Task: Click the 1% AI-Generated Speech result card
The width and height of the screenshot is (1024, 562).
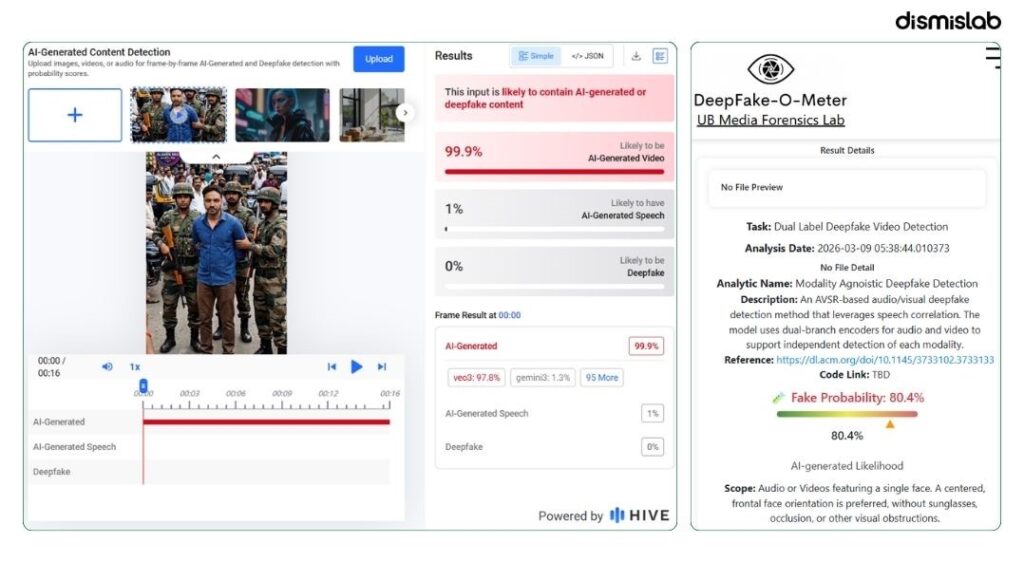Action: click(x=554, y=215)
